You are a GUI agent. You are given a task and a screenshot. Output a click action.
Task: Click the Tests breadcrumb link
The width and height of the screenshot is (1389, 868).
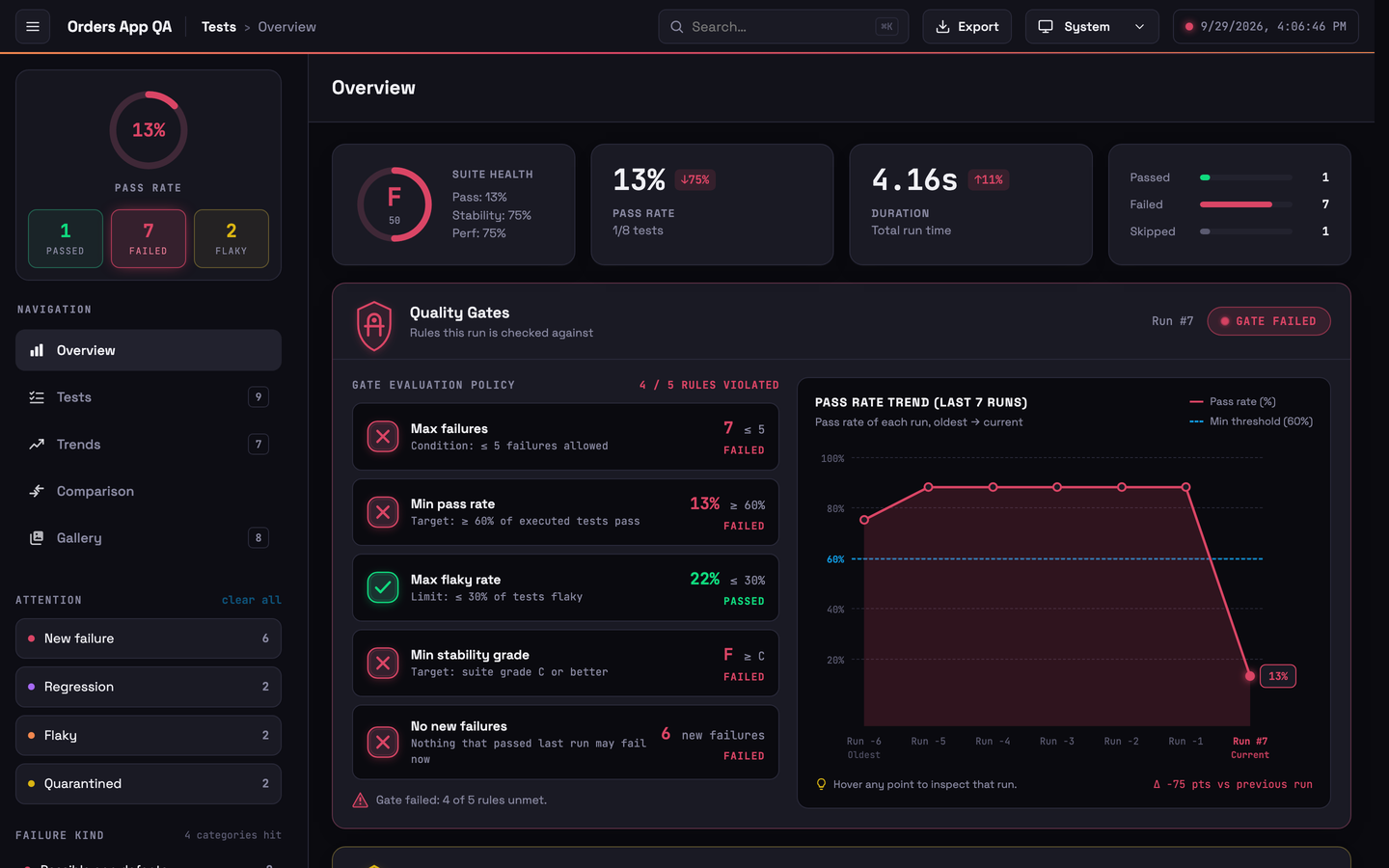(219, 27)
